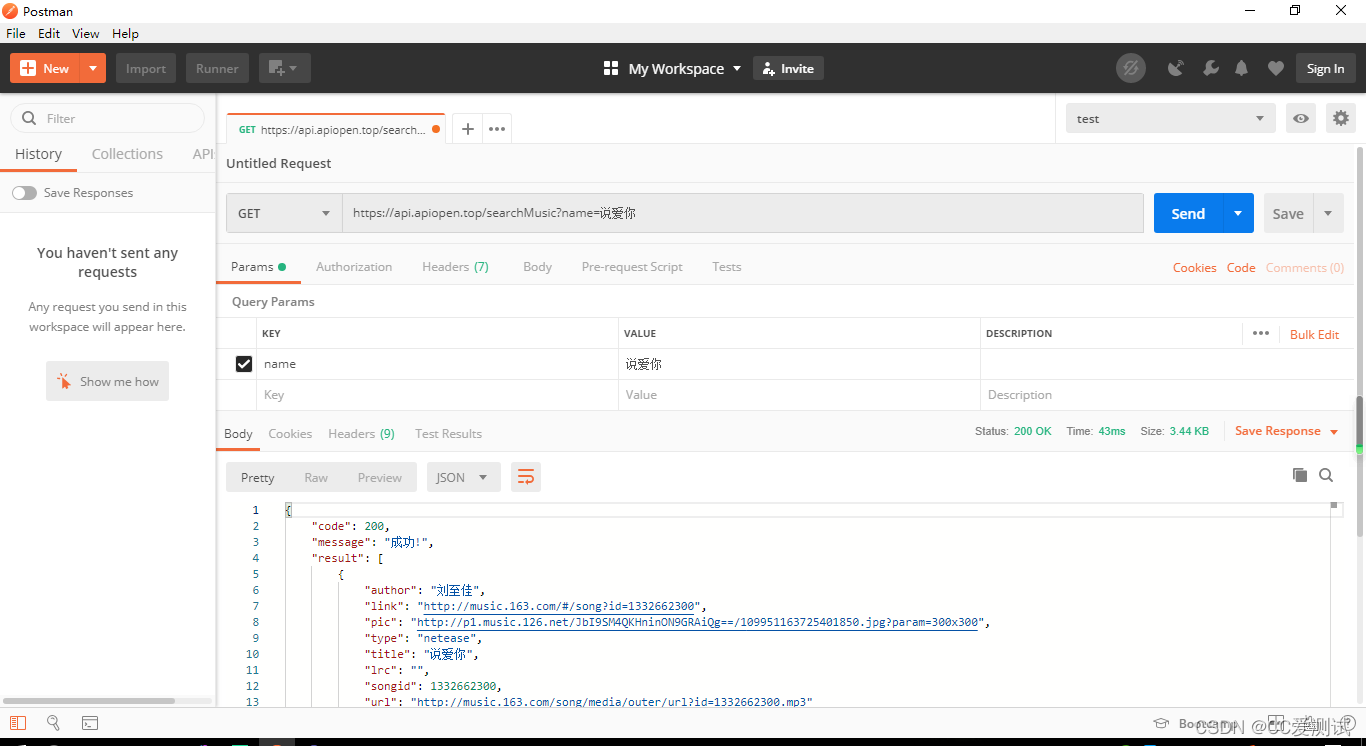The image size is (1366, 746).
Task: Click the environment quick look eye icon
Action: 1300,118
